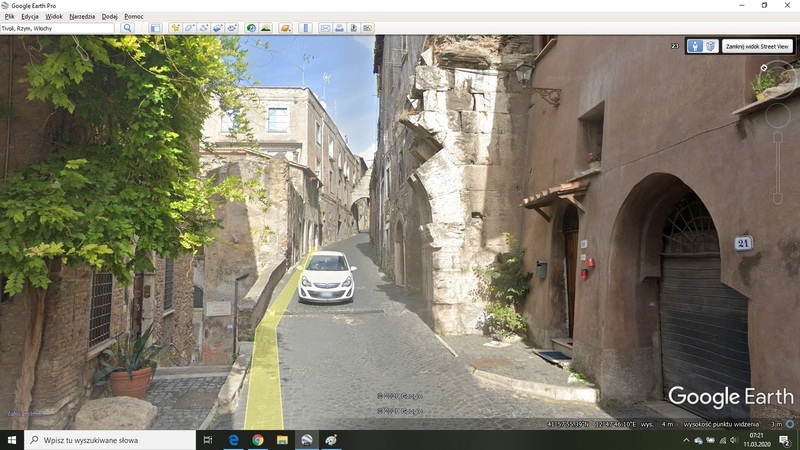
Task: Add a placemark with the pushpin icon
Action: pos(176,28)
